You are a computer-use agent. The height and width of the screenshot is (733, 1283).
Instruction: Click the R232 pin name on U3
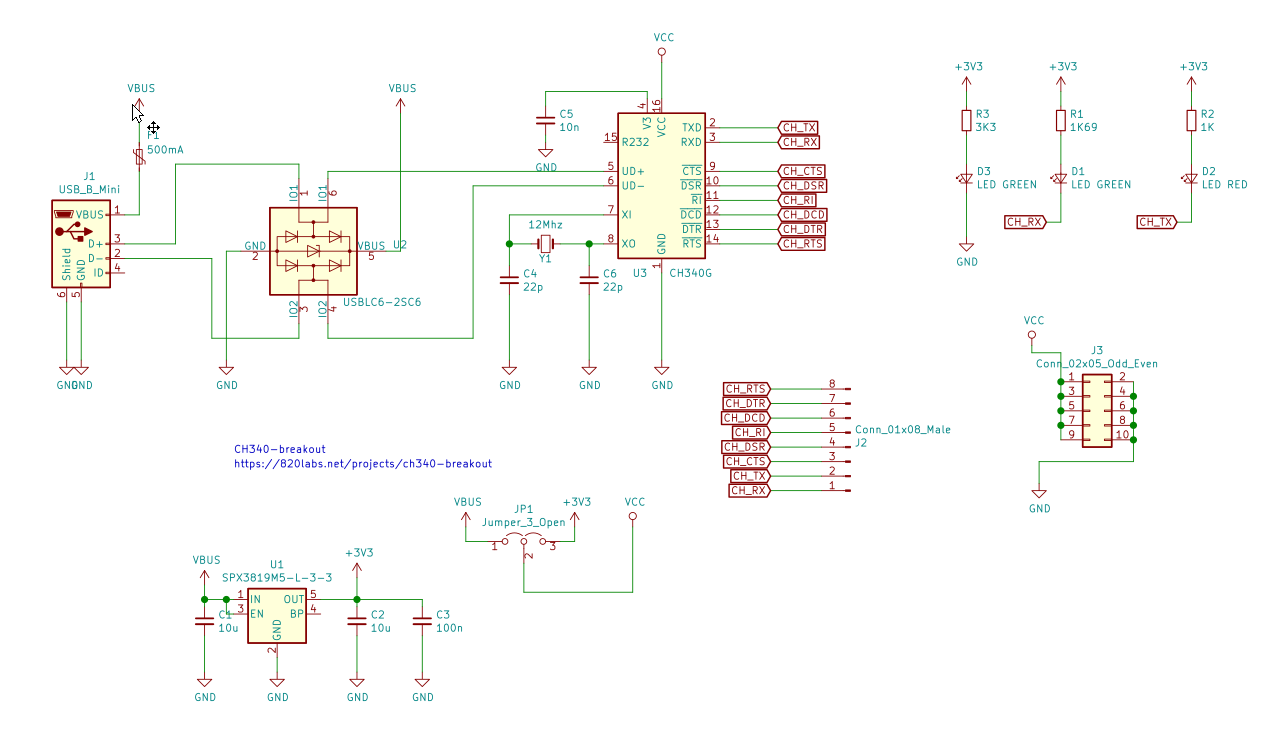[x=636, y=142]
